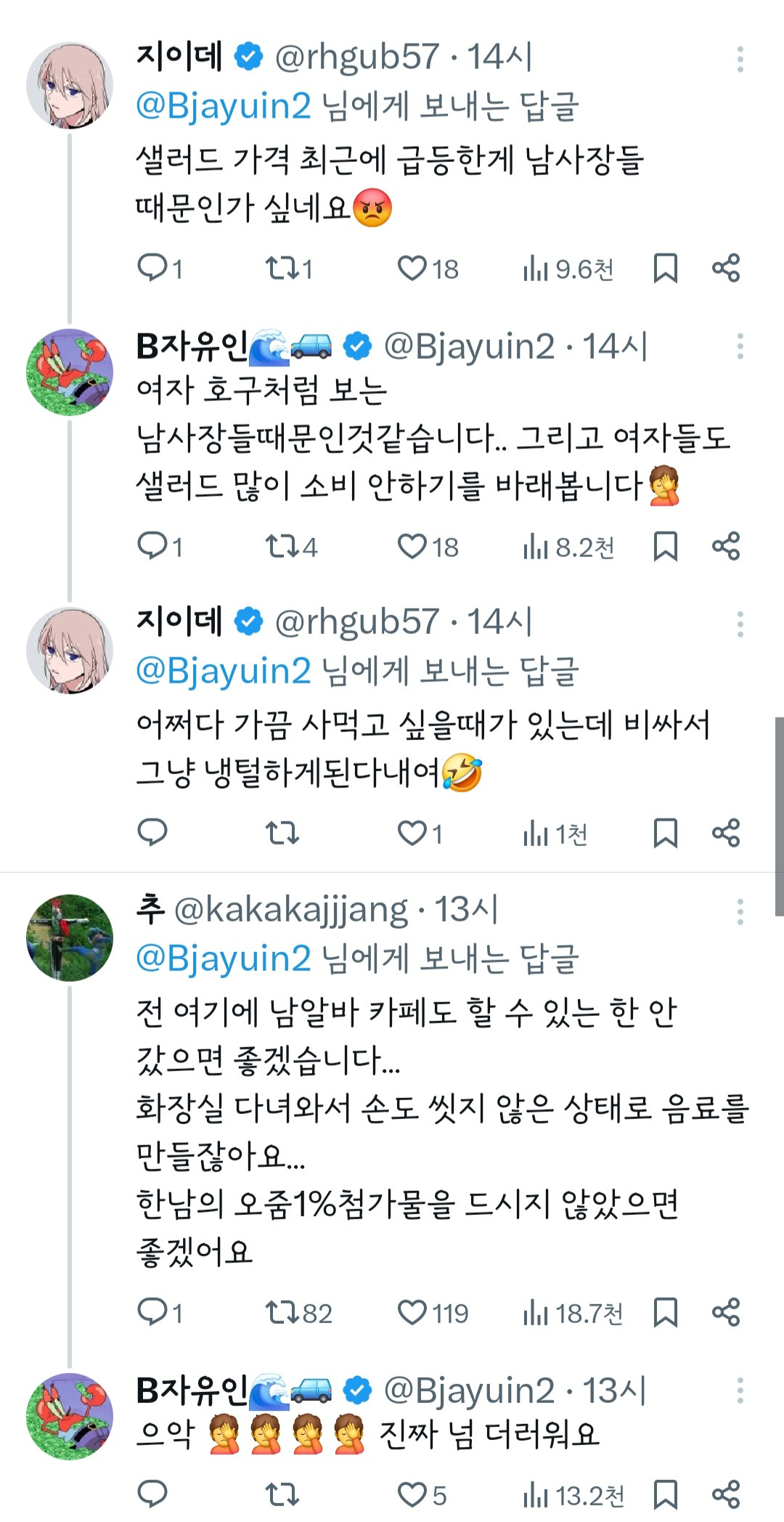The image size is (784, 1522).
Task: Share the 추 tweet about 남알바 카페
Action: (725, 1313)
